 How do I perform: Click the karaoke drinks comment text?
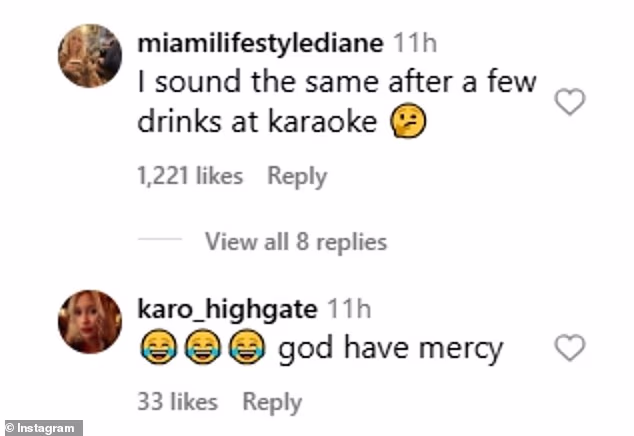coord(337,102)
